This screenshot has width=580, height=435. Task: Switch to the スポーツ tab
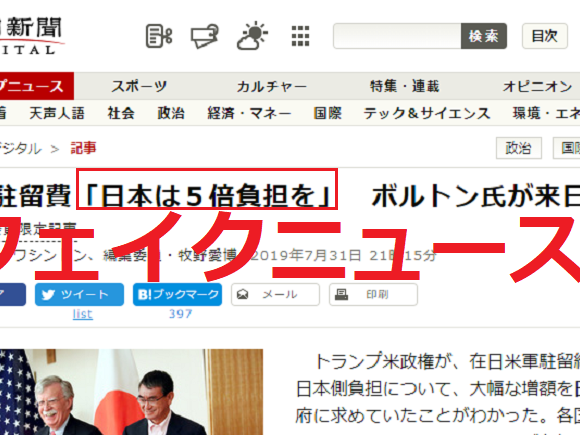click(139, 86)
